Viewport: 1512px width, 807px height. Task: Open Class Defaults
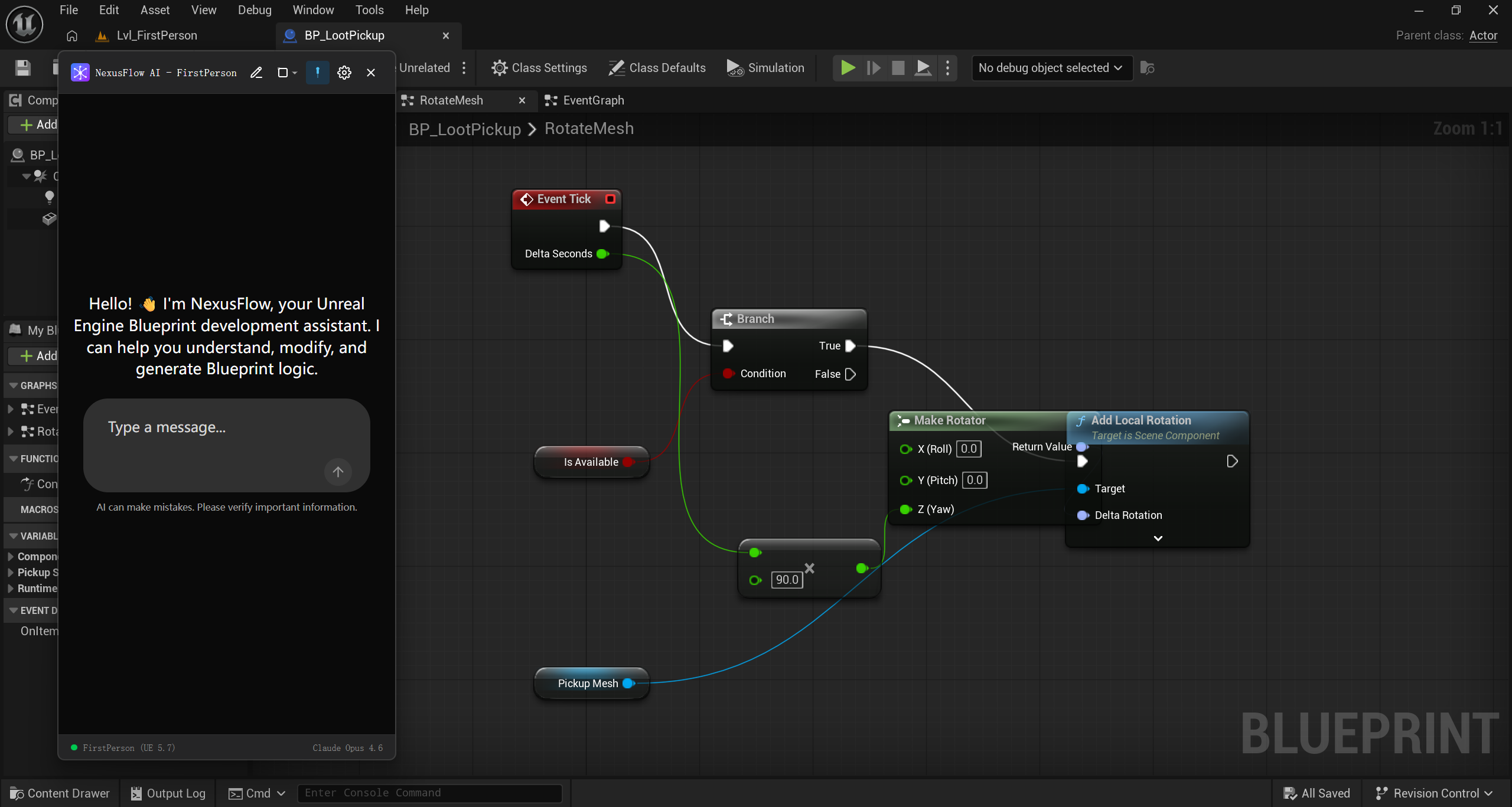click(657, 68)
